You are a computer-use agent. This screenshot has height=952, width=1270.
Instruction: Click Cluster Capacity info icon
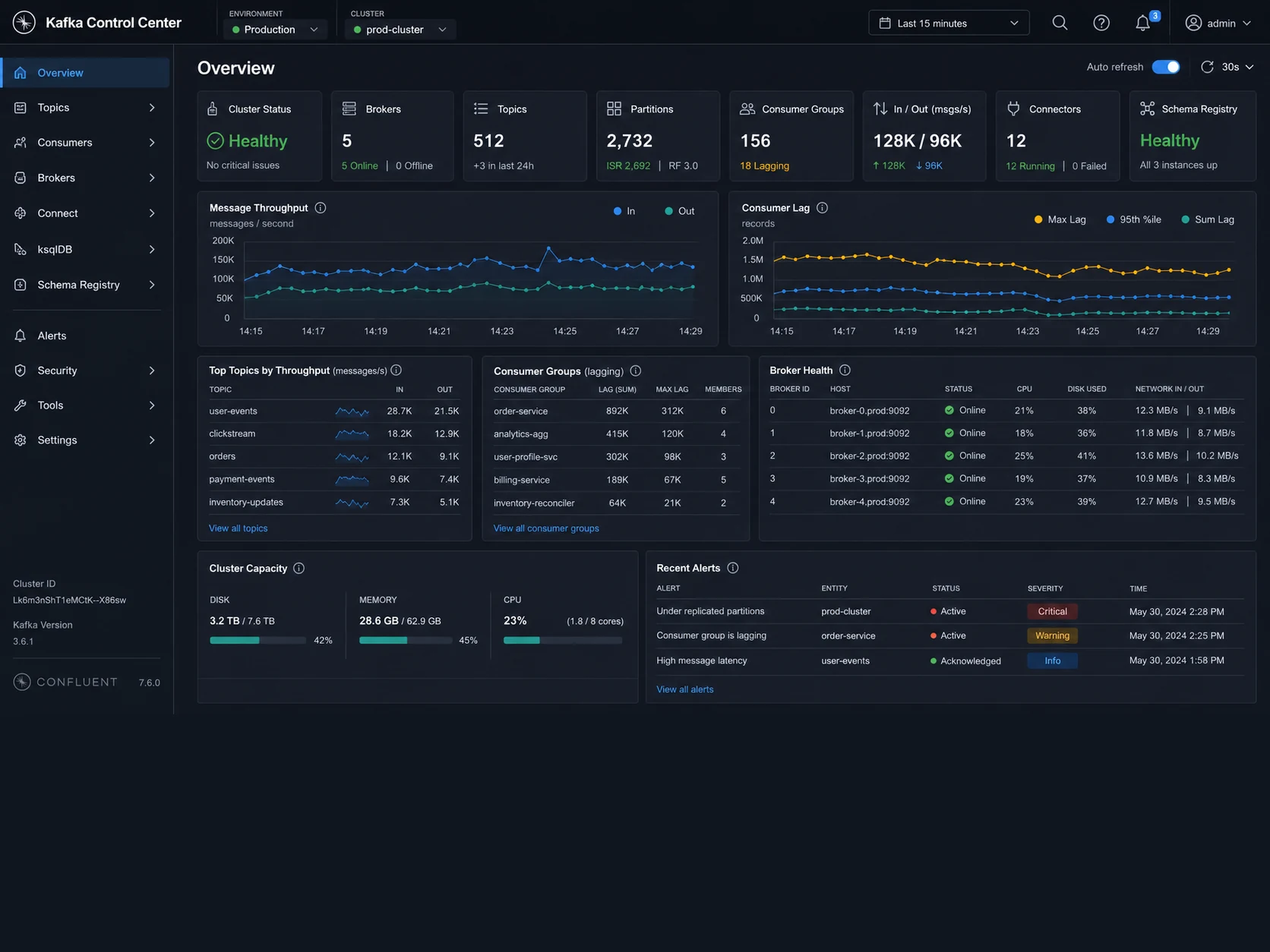pos(299,568)
